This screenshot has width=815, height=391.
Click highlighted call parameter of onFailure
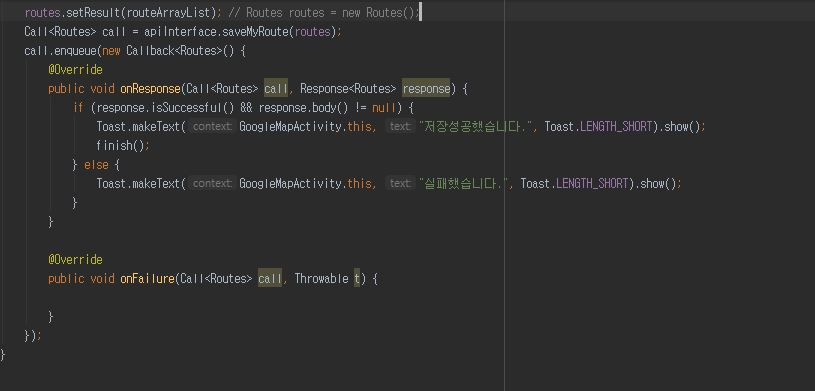(x=270, y=279)
